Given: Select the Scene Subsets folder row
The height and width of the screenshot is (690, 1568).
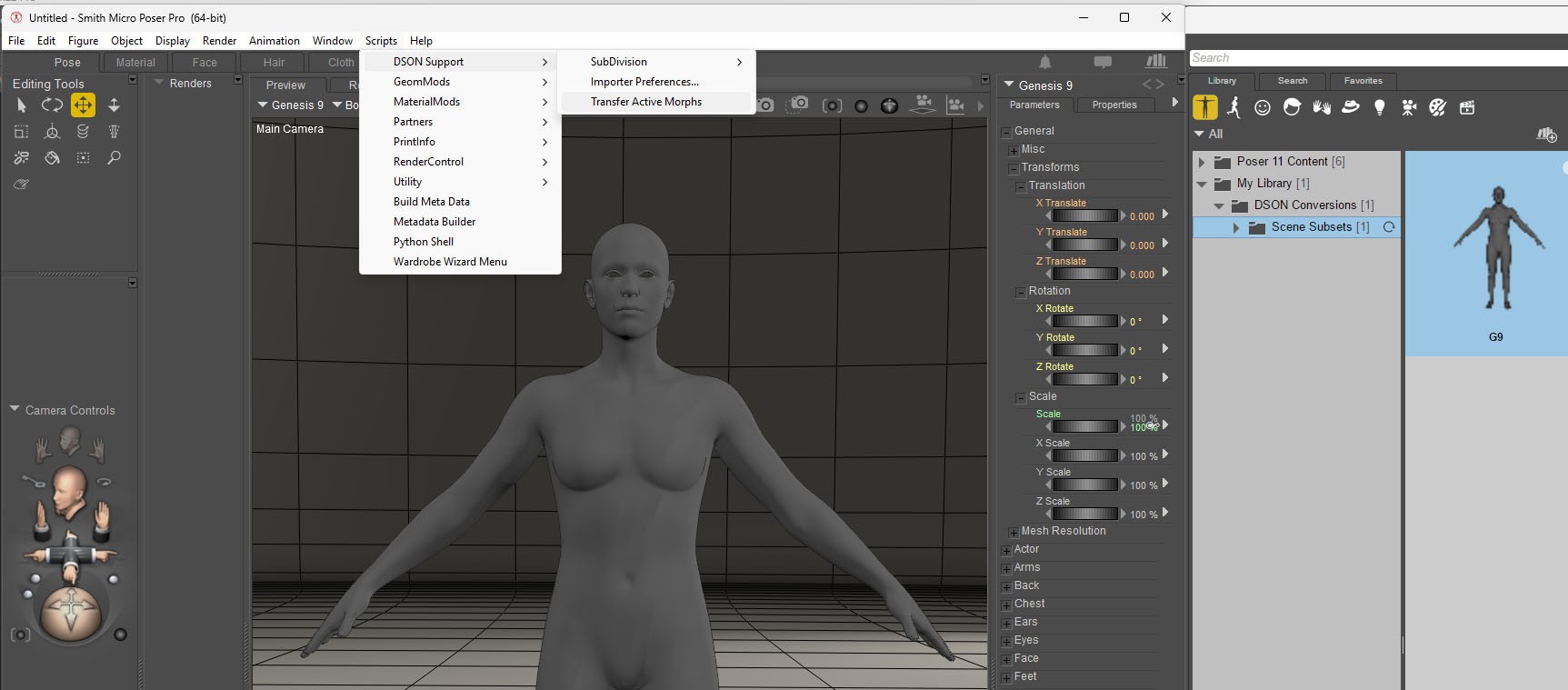Looking at the screenshot, I should coord(1296,227).
